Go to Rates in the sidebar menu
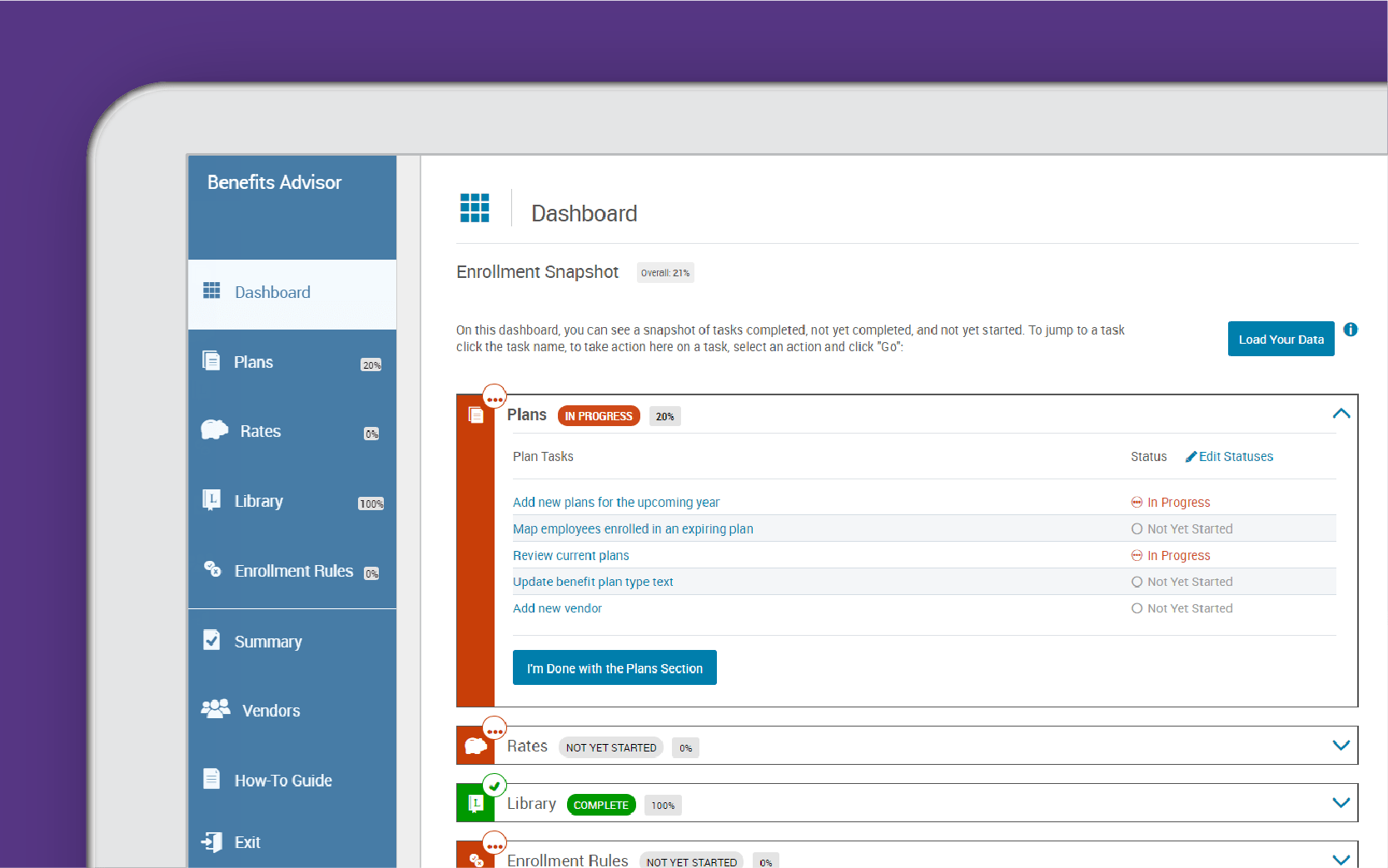This screenshot has width=1388, height=868. (292, 433)
